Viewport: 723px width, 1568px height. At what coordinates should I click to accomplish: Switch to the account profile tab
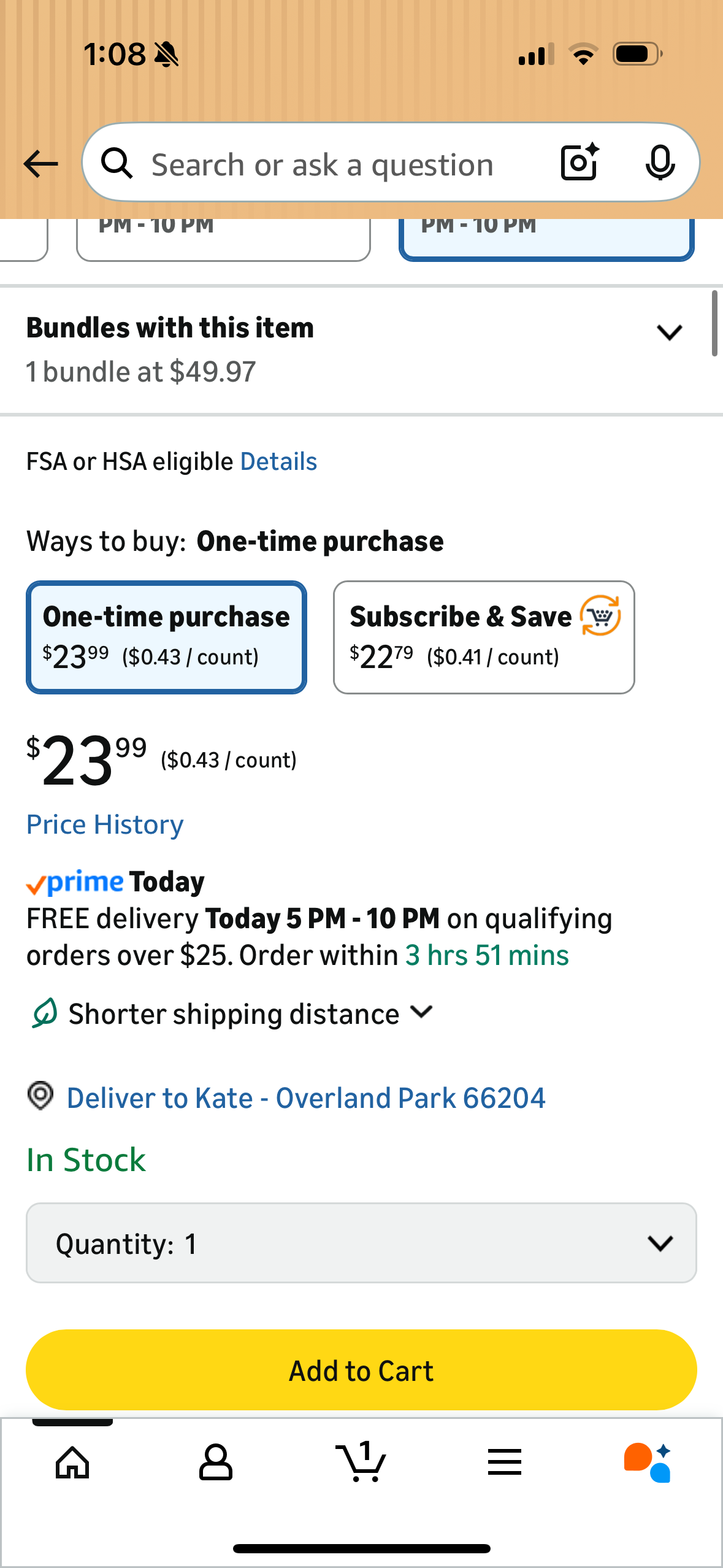pyautogui.click(x=216, y=1462)
